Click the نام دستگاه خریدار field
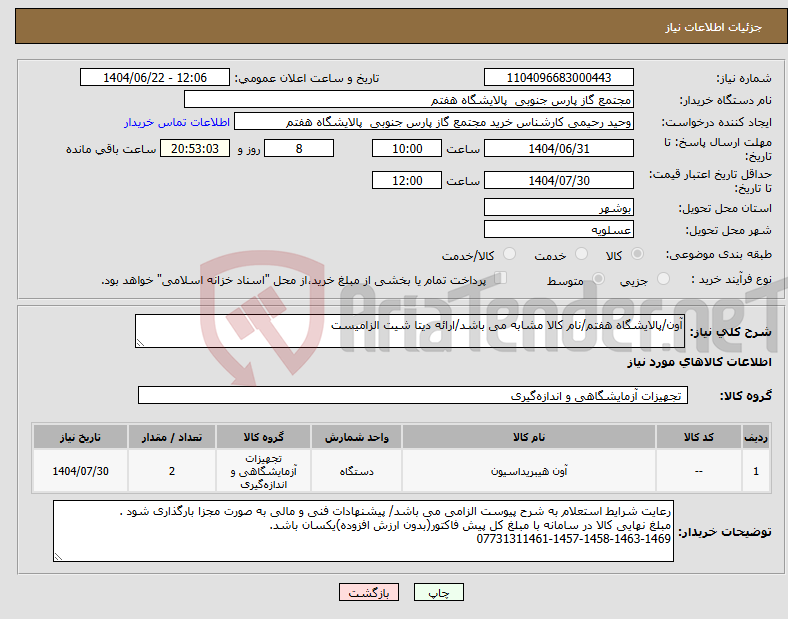The image size is (788, 619). pos(409,99)
